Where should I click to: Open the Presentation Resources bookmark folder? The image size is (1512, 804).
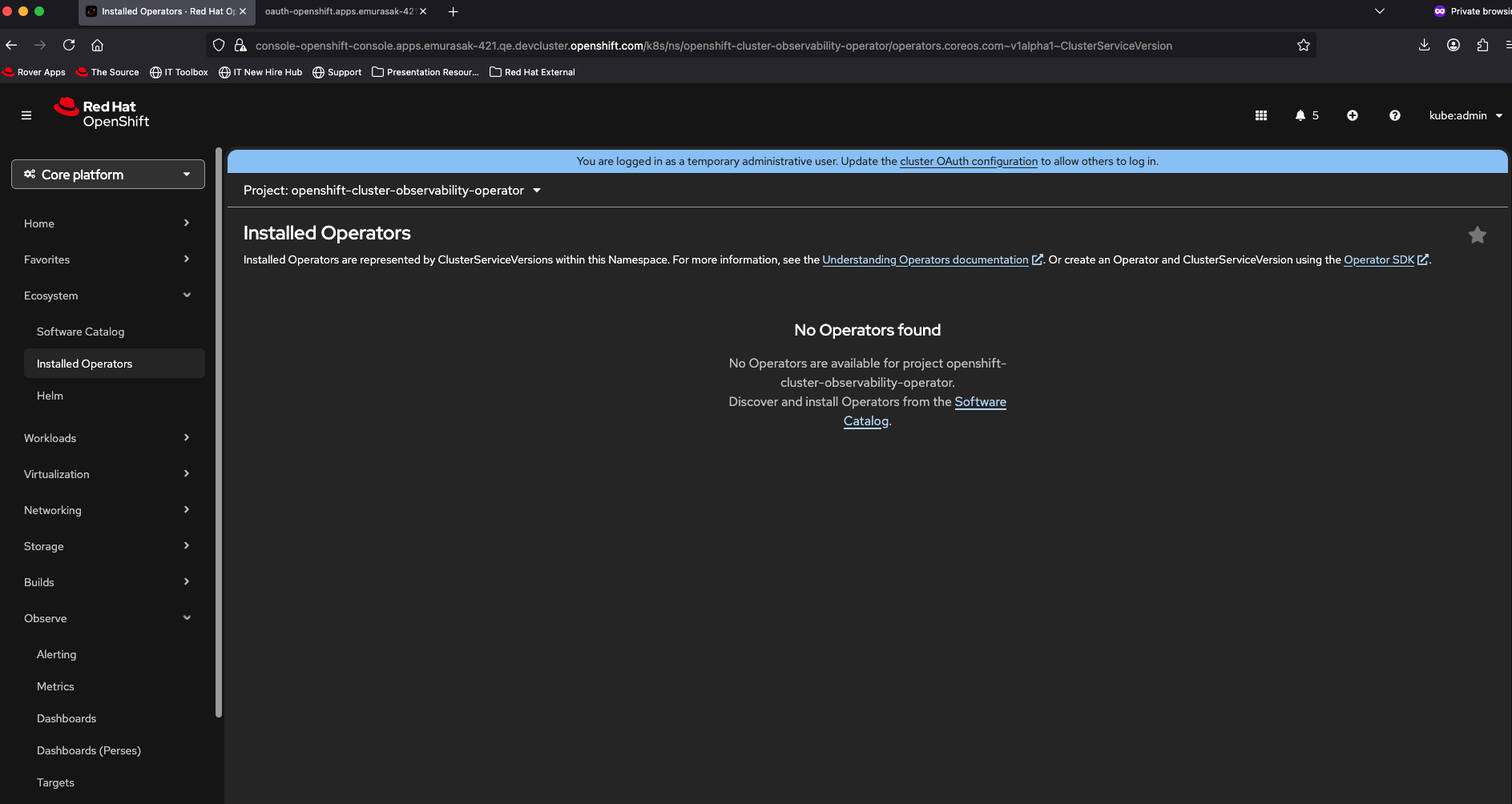[425, 72]
